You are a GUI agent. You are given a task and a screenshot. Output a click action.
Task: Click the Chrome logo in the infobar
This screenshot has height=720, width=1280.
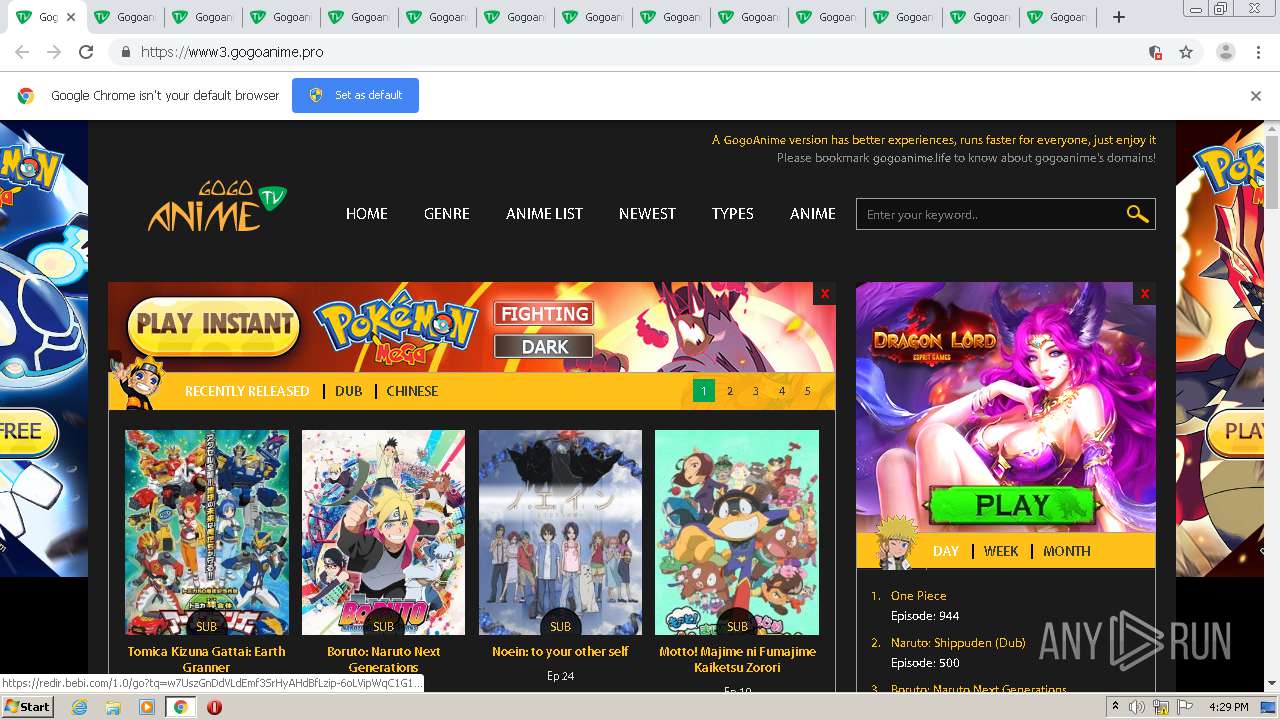click(x=26, y=96)
